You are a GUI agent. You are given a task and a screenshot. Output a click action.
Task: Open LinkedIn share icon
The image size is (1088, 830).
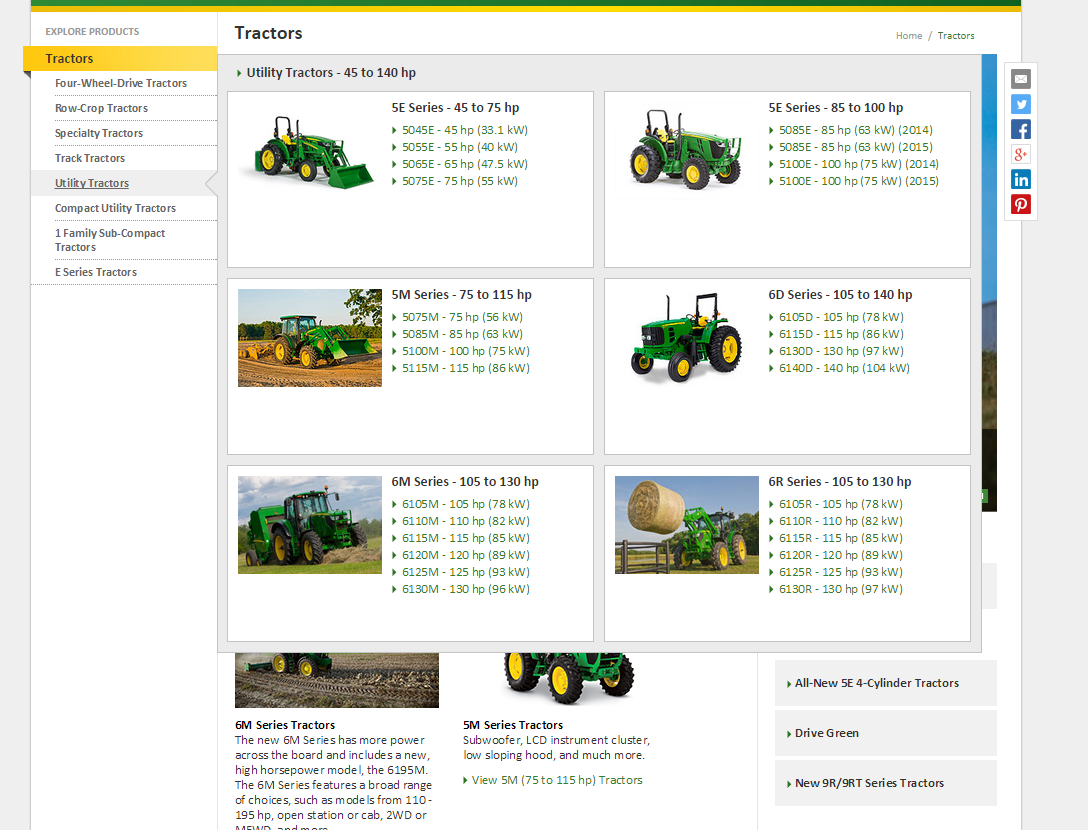(1020, 179)
